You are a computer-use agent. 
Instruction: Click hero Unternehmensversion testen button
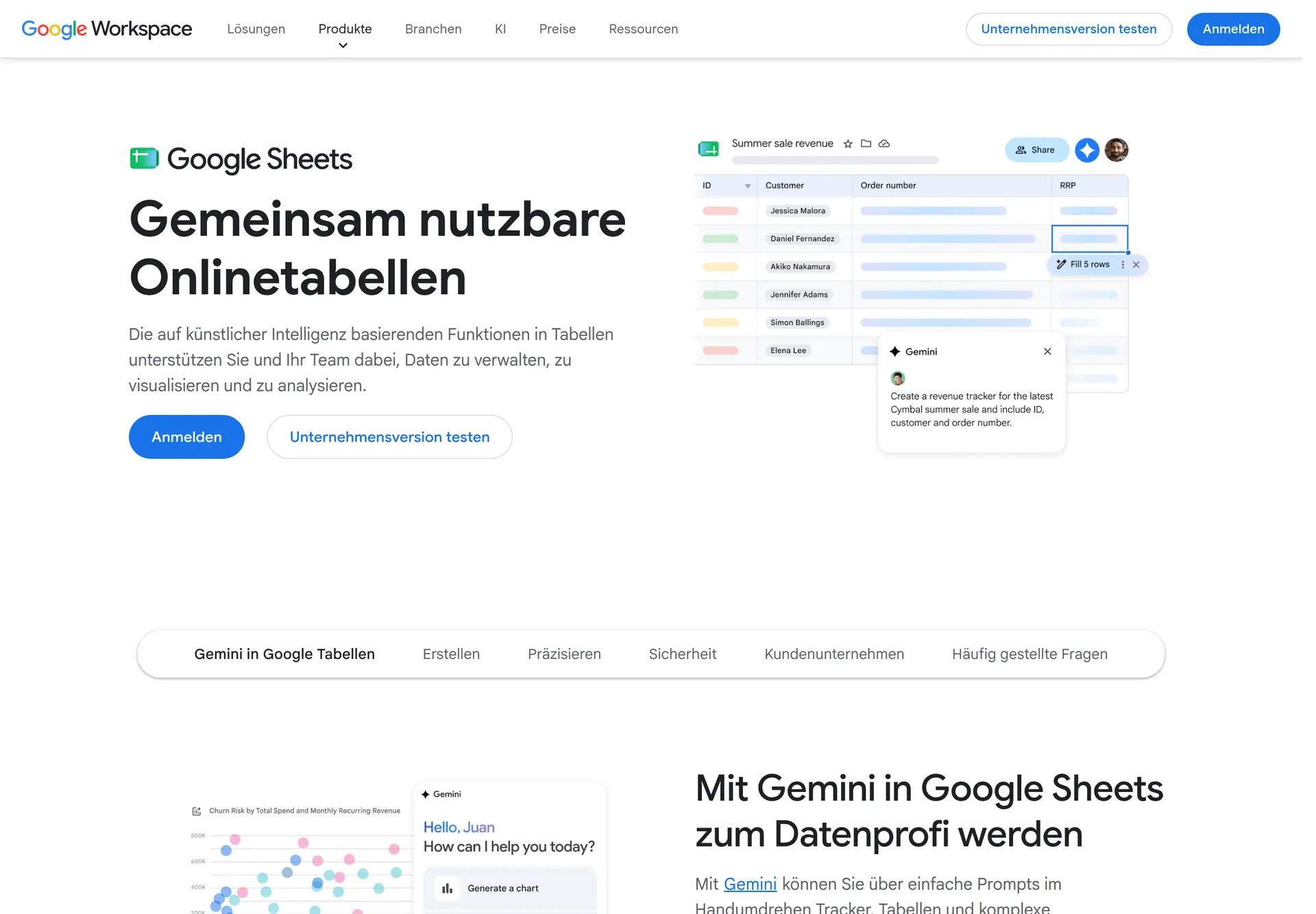[x=389, y=437]
